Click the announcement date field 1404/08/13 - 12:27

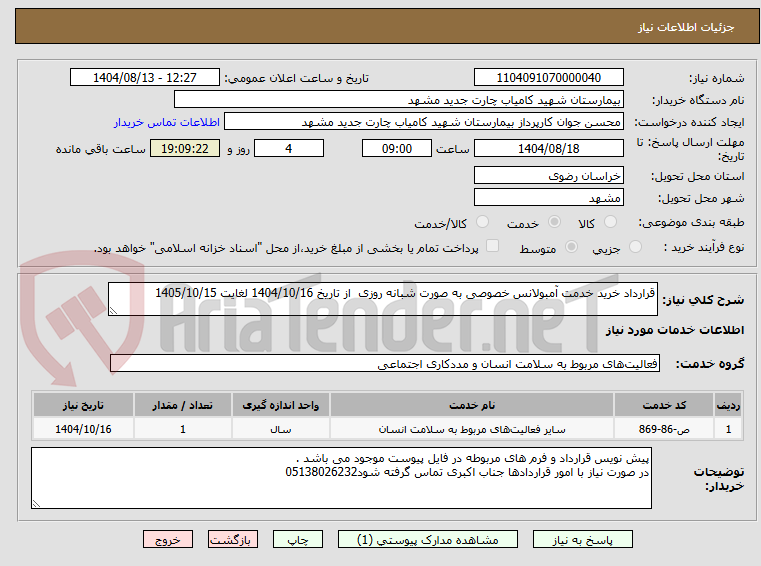[x=145, y=78]
